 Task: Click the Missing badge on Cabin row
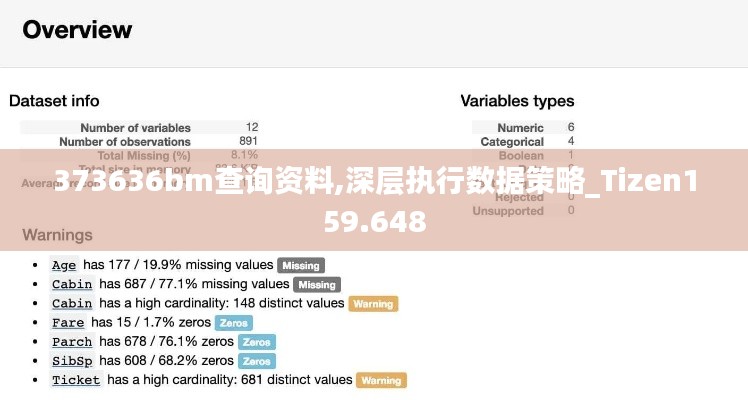(x=317, y=285)
